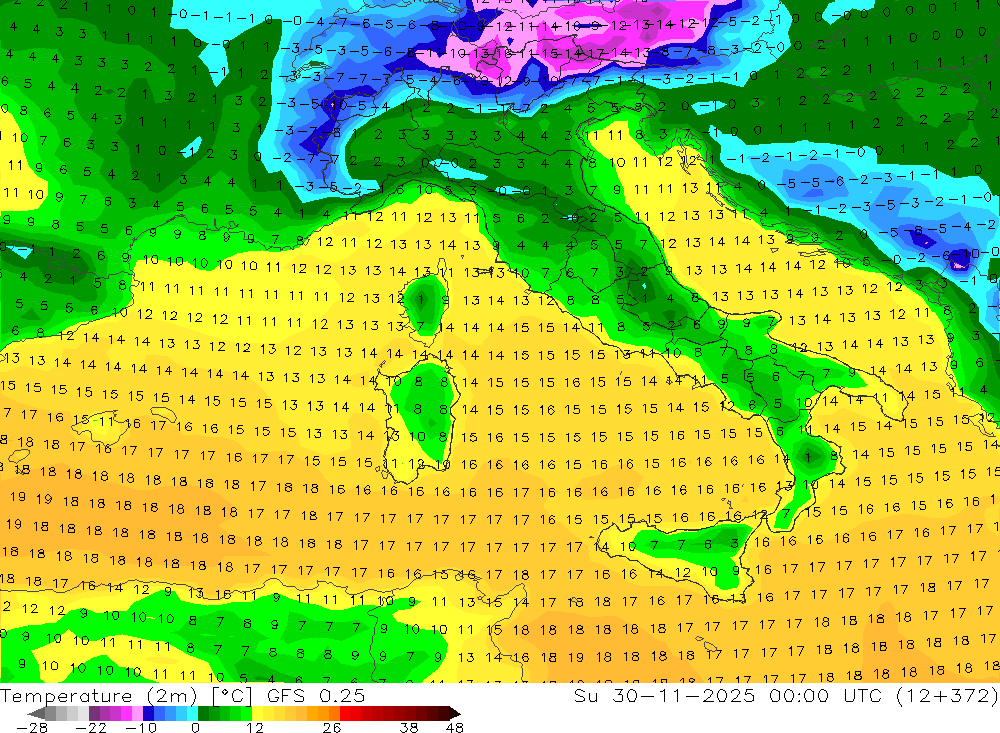Click the 'Su 30-11-2025' date label
Image resolution: width=1000 pixels, height=733 pixels.
coord(664,695)
